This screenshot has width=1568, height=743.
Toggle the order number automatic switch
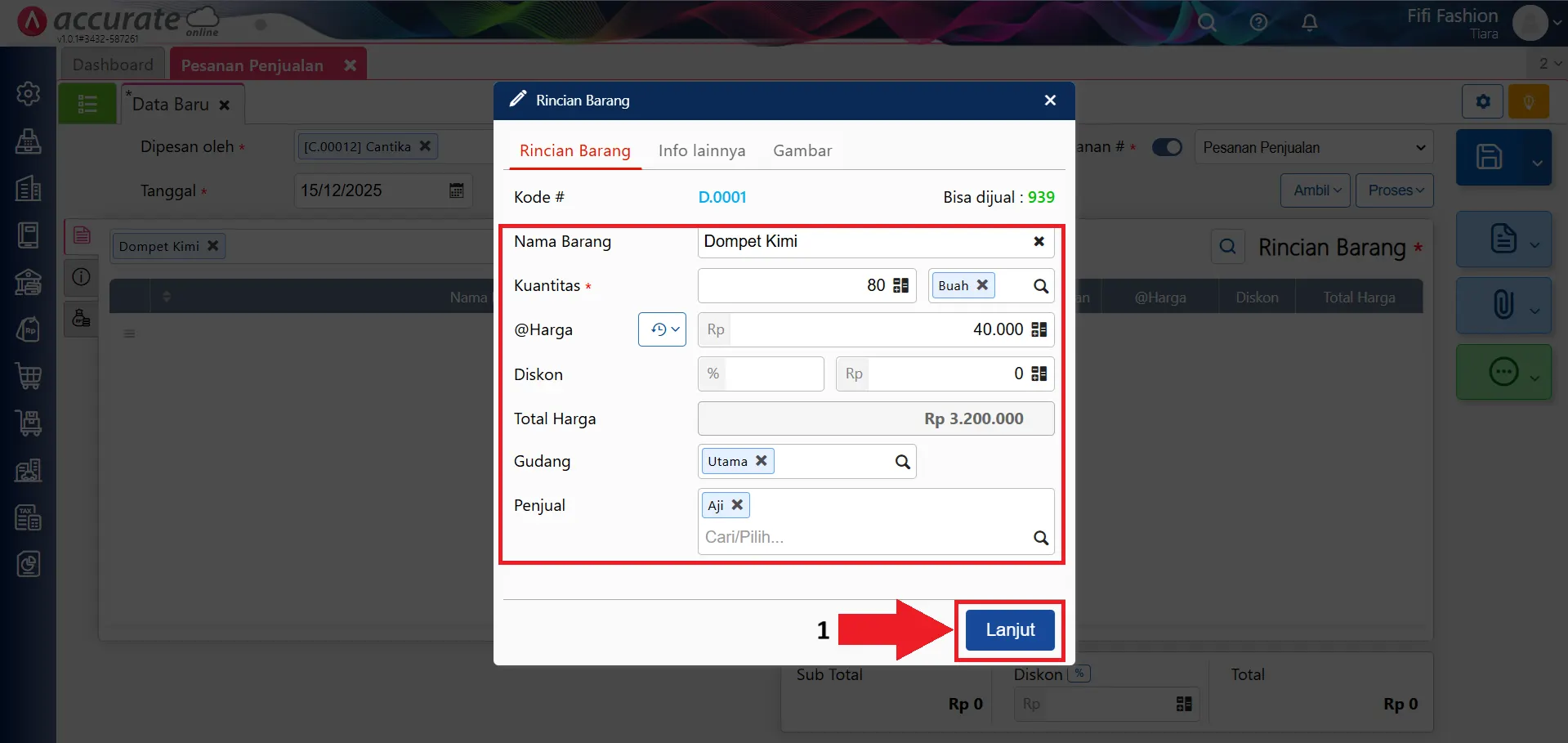1167,147
